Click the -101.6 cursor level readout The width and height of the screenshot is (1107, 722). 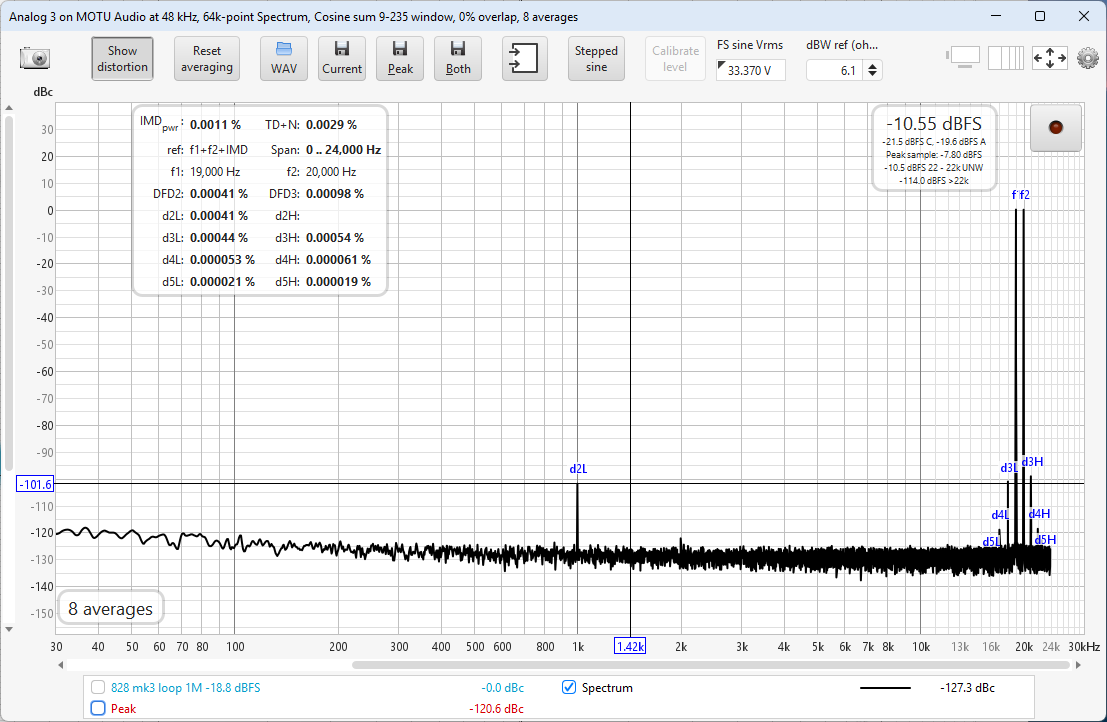[x=35, y=484]
